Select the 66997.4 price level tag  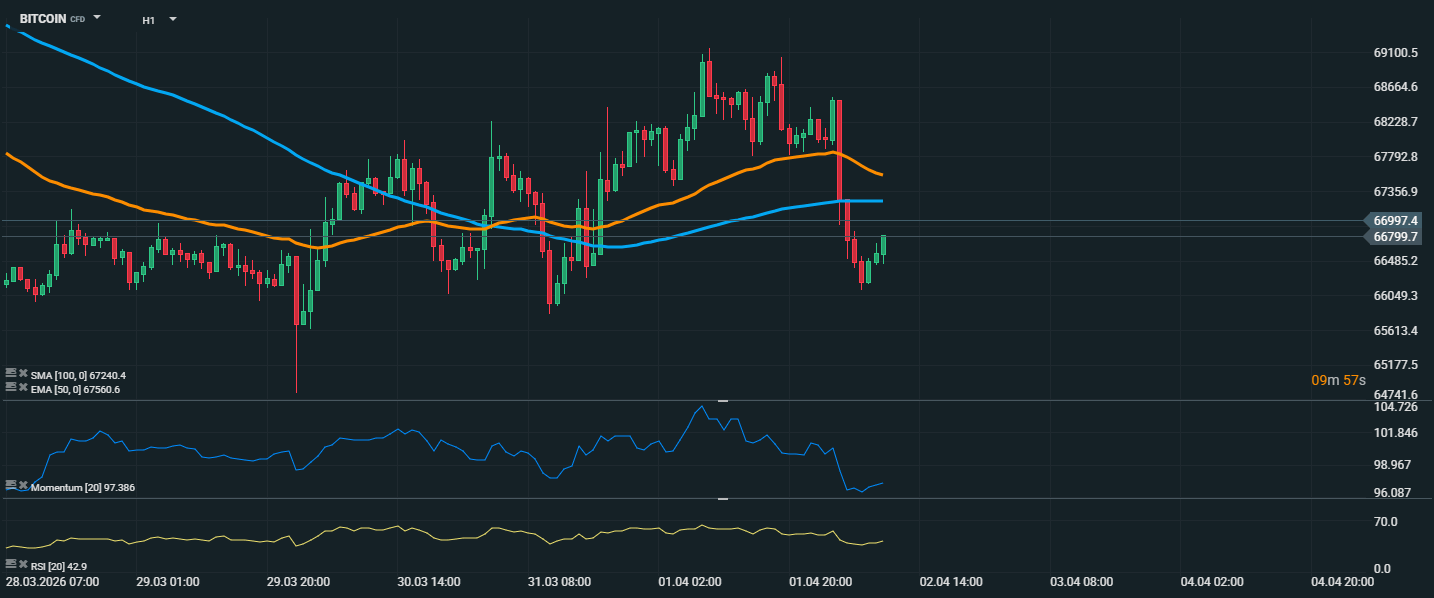[x=1396, y=220]
